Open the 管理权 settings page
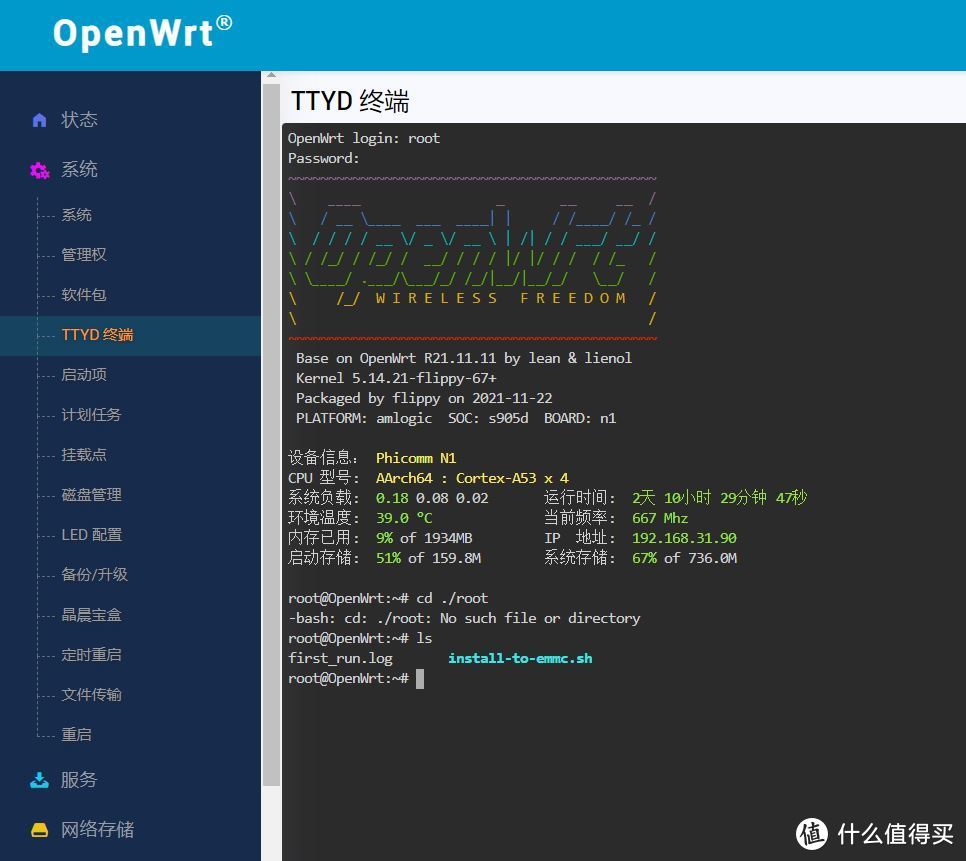Screen dimensions: 966x861 pyautogui.click(x=84, y=255)
